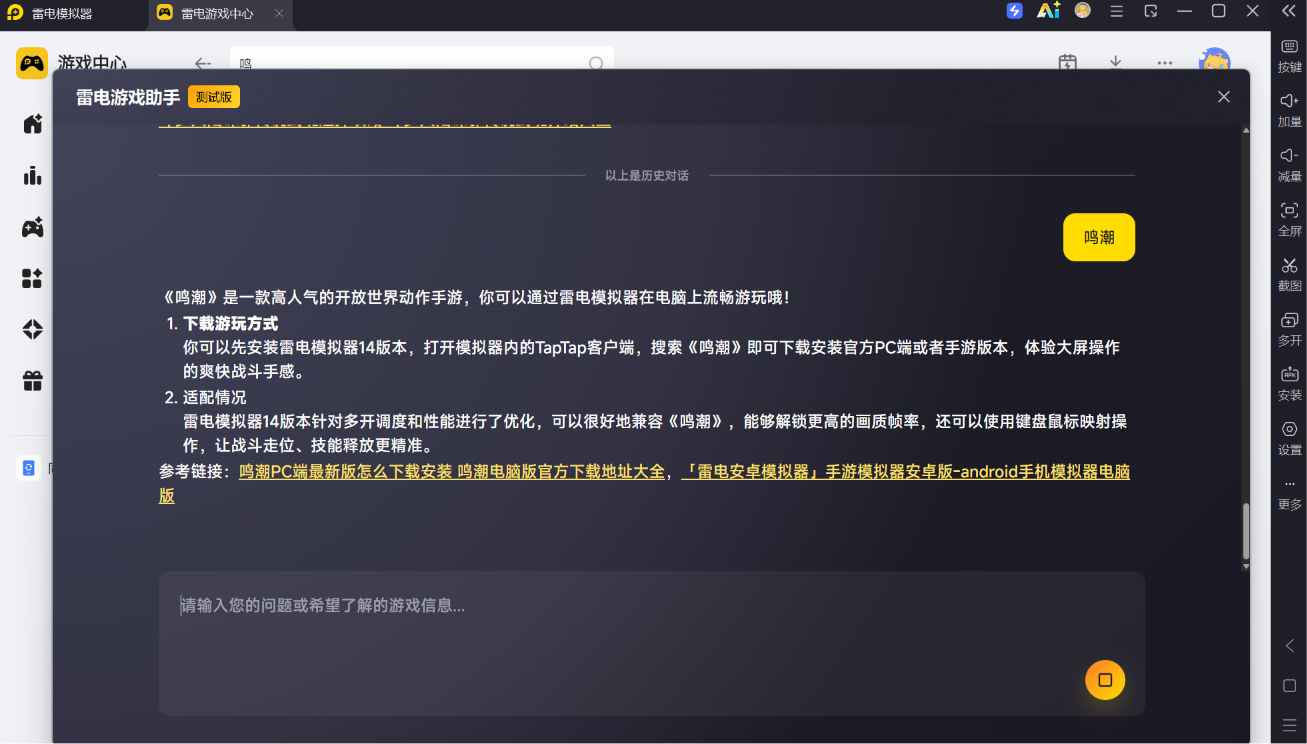Click the 测试版 beta badge
The width and height of the screenshot is (1307, 744).
pos(214,97)
